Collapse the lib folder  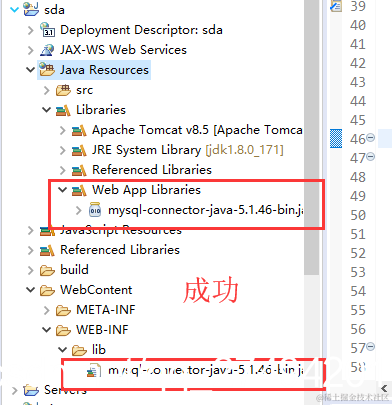coord(62,350)
